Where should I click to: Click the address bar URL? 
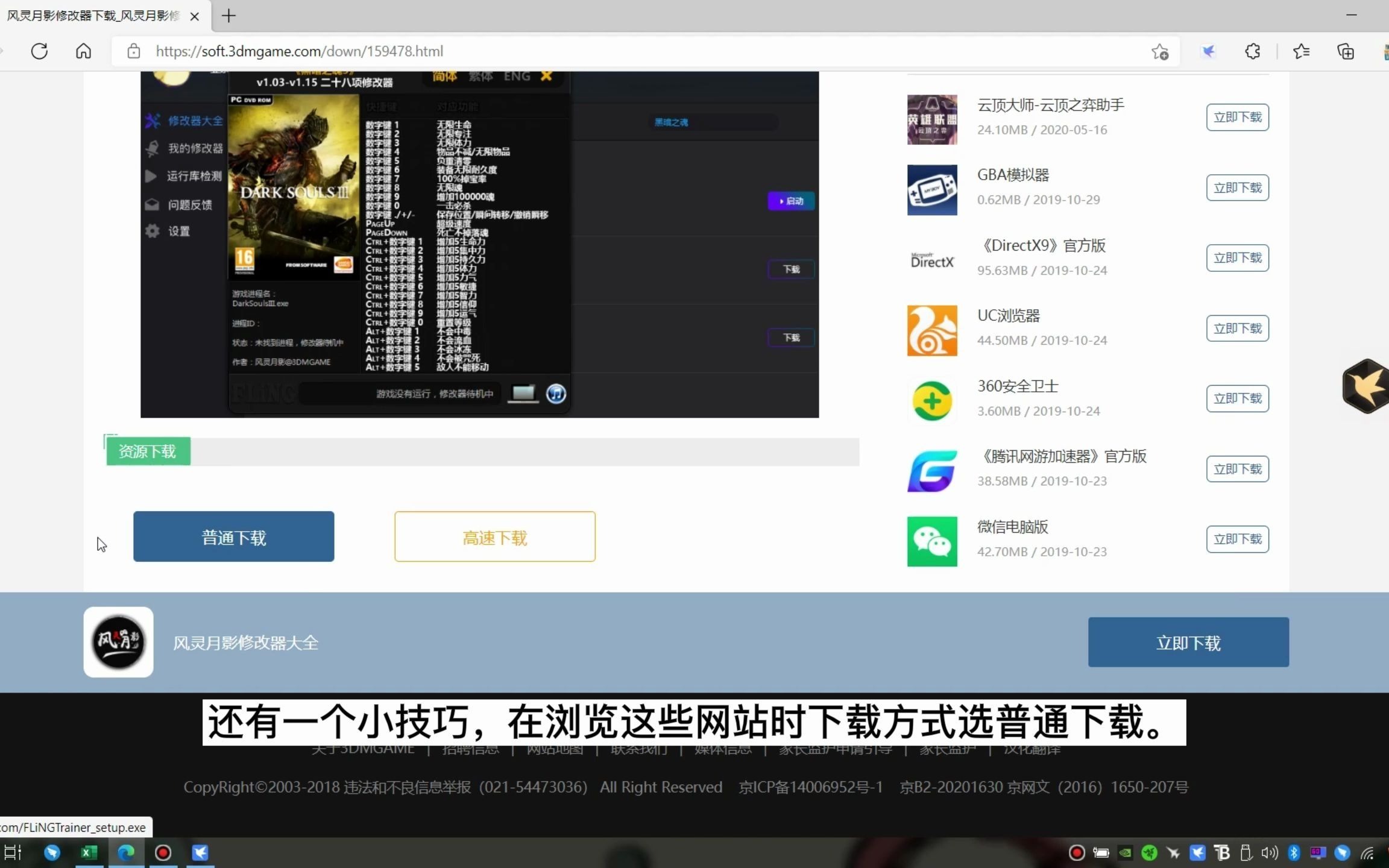[299, 51]
